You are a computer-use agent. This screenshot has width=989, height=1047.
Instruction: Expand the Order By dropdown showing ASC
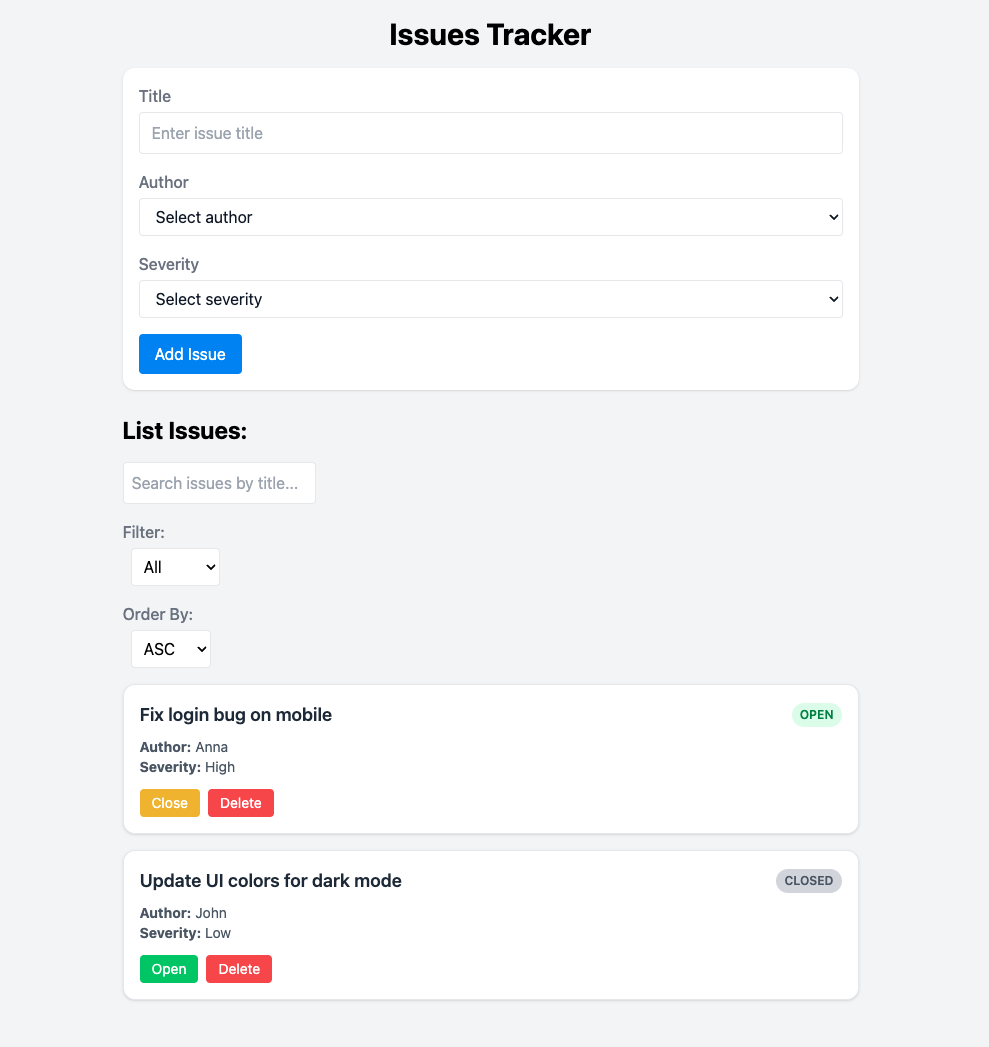[171, 649]
